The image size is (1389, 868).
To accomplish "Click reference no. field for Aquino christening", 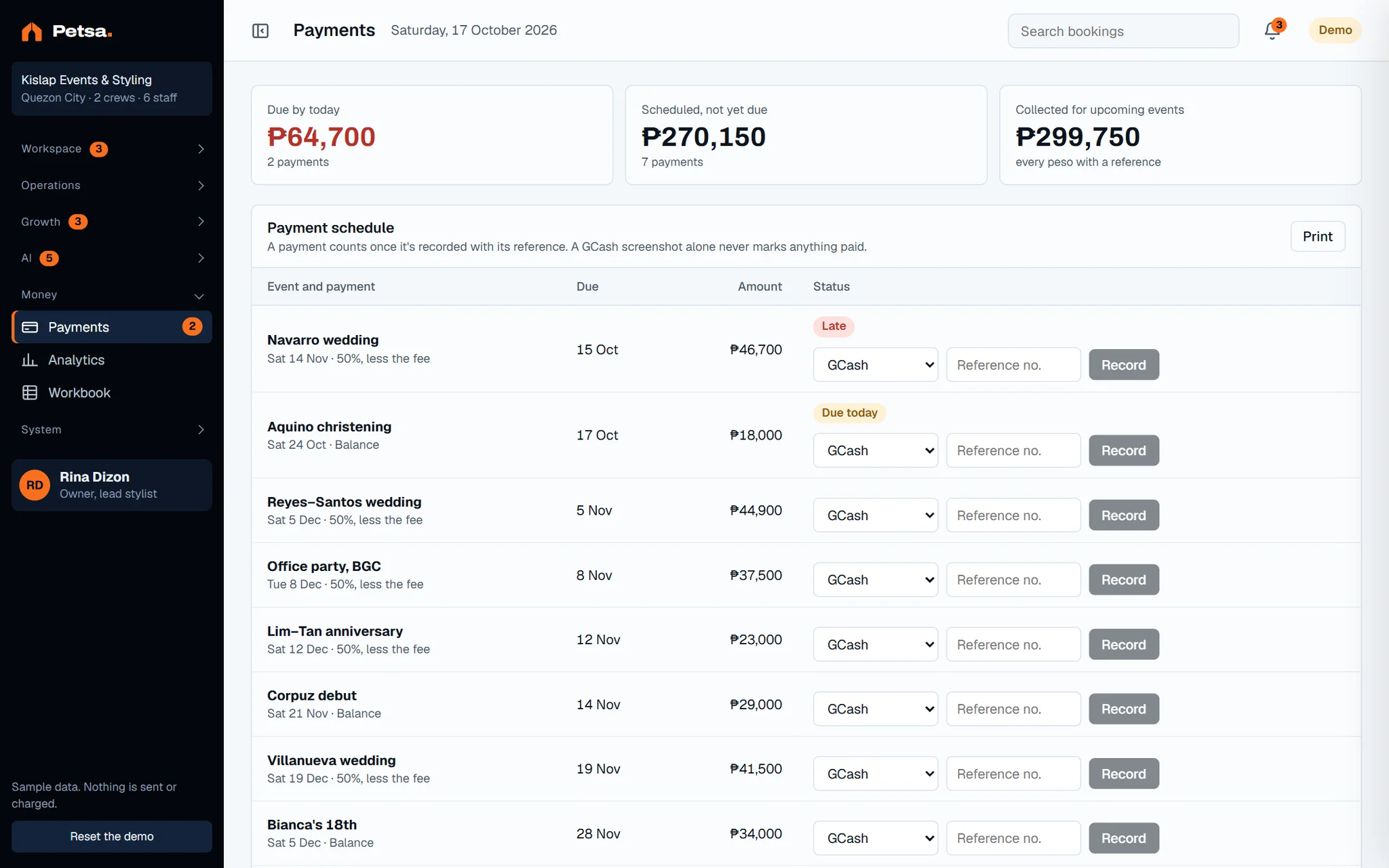I will click(1013, 450).
